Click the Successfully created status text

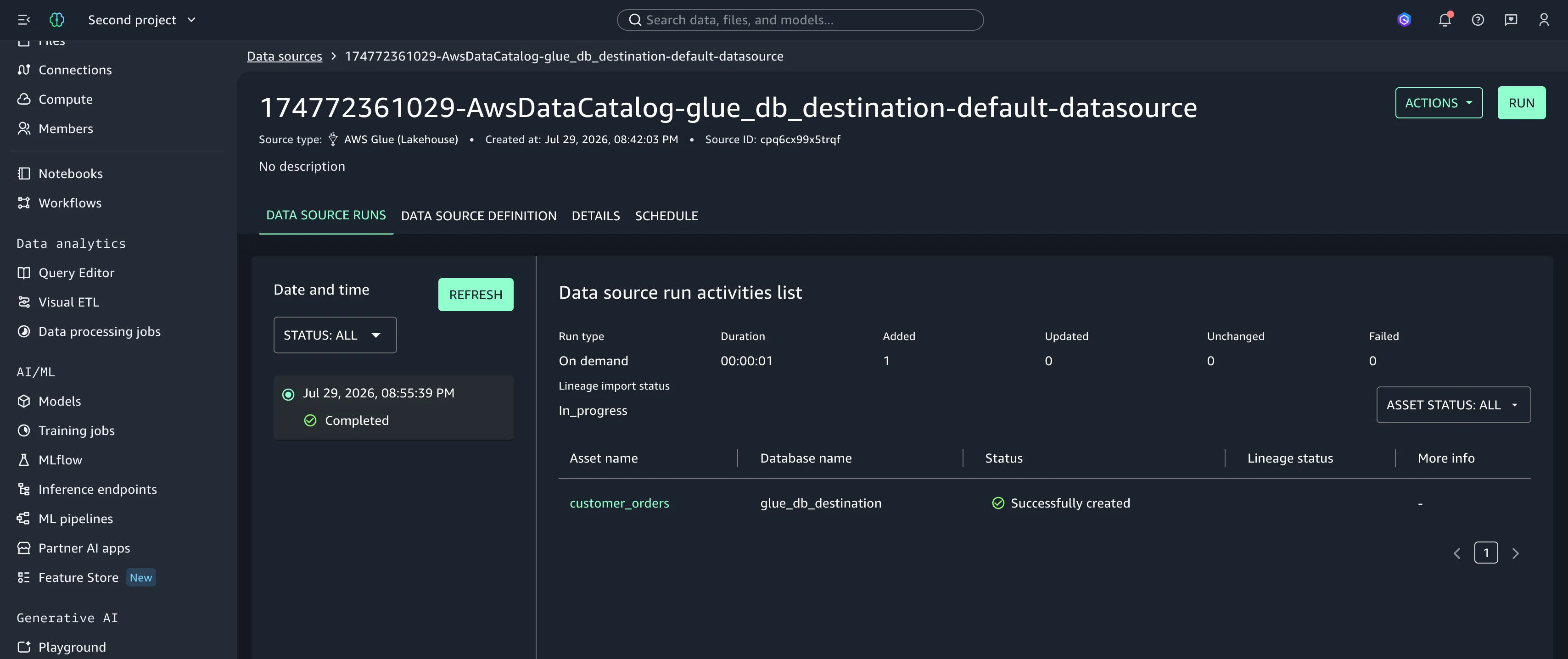[x=1070, y=503]
